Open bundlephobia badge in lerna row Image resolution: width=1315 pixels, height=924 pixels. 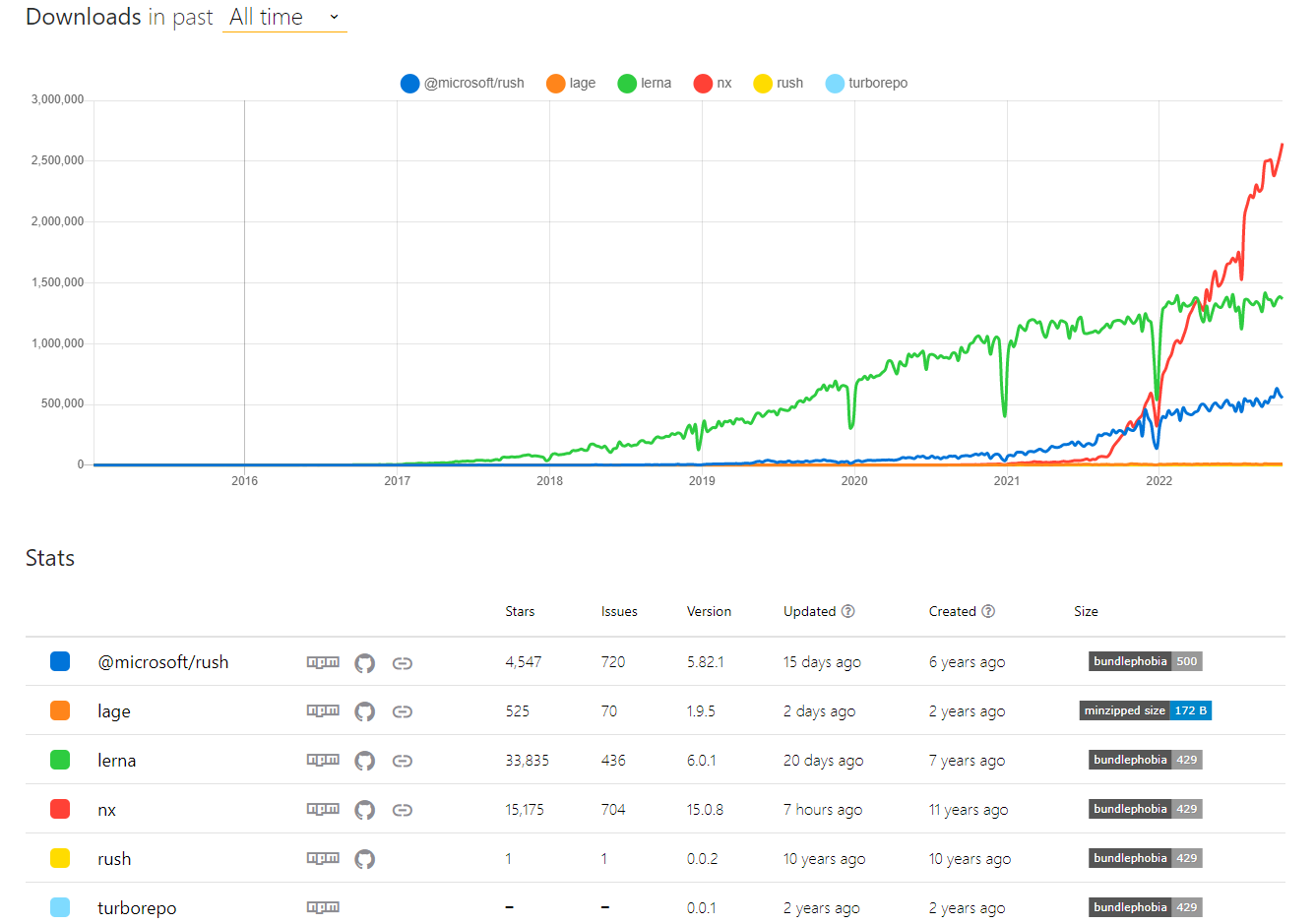click(x=1146, y=760)
